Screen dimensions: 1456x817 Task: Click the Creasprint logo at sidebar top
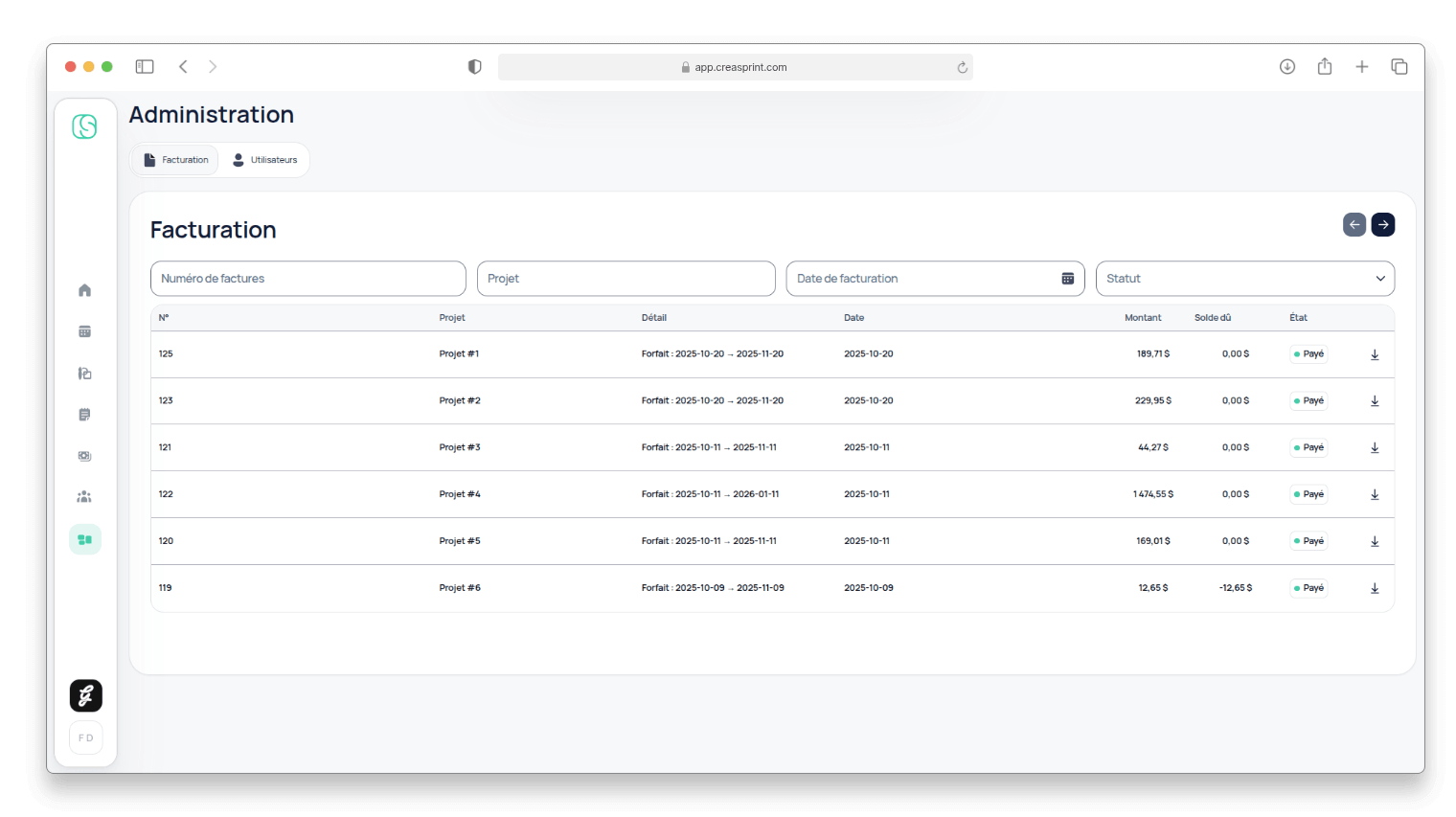(85, 126)
